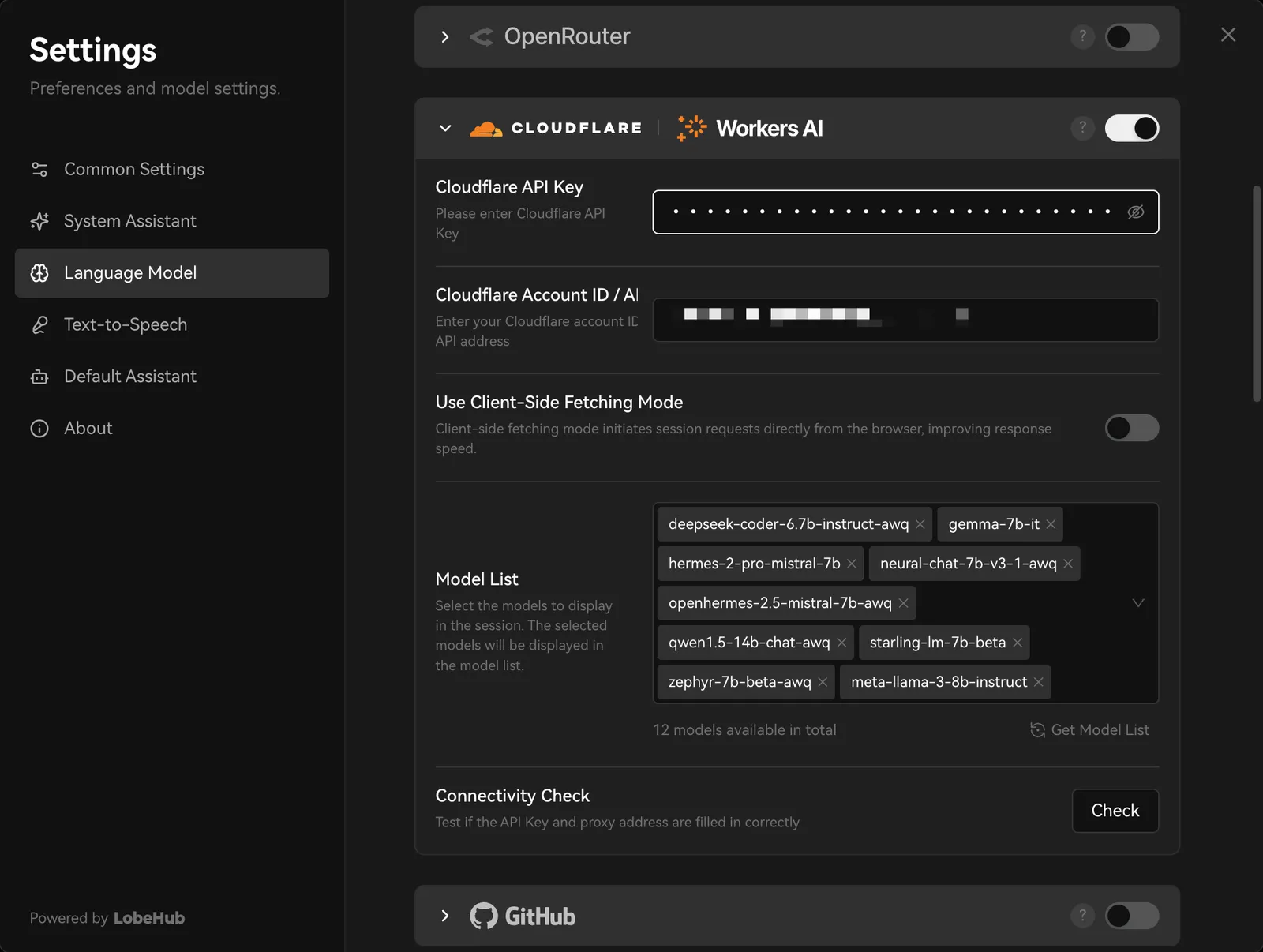
Task: Click the Cloudflare Account ID input field
Action: click(905, 320)
